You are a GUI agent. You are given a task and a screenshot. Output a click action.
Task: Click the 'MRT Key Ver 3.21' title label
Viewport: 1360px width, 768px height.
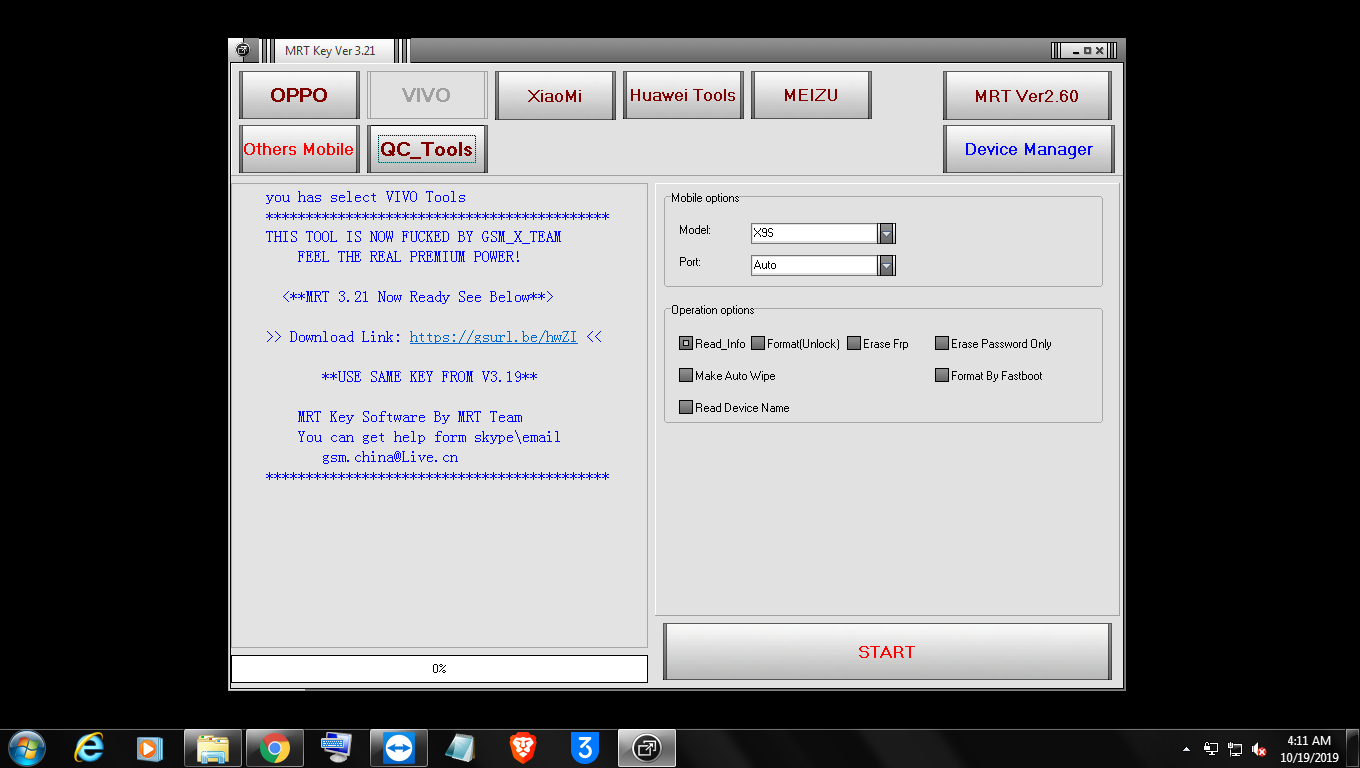[x=330, y=50]
